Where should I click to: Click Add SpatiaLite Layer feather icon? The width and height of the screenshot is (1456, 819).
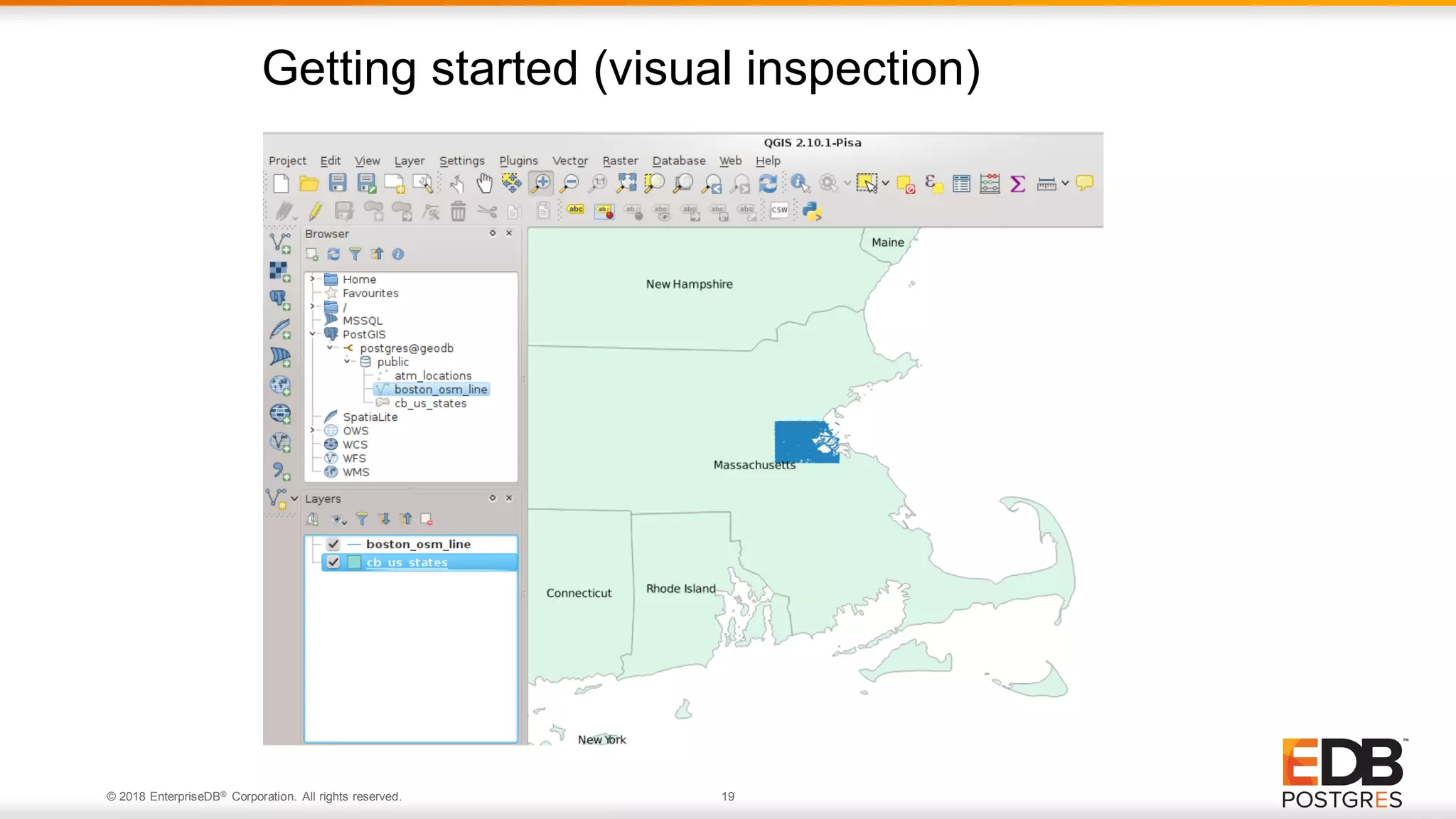coord(280,328)
